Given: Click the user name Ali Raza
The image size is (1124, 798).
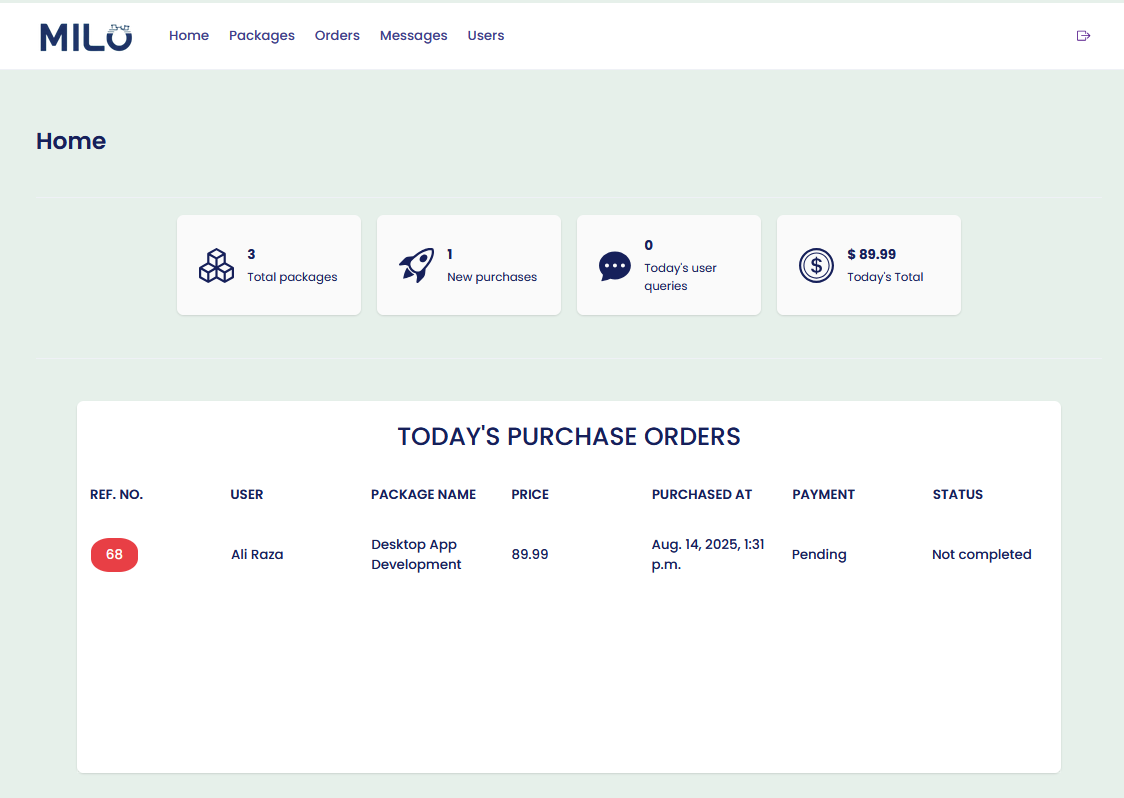Looking at the screenshot, I should pos(257,554).
